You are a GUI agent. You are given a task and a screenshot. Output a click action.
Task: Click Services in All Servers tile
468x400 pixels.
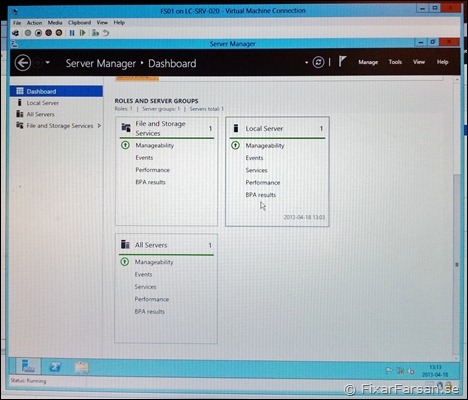click(145, 287)
